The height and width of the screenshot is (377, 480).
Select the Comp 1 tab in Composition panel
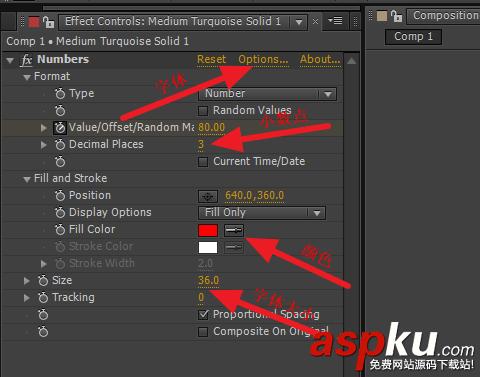click(x=413, y=37)
